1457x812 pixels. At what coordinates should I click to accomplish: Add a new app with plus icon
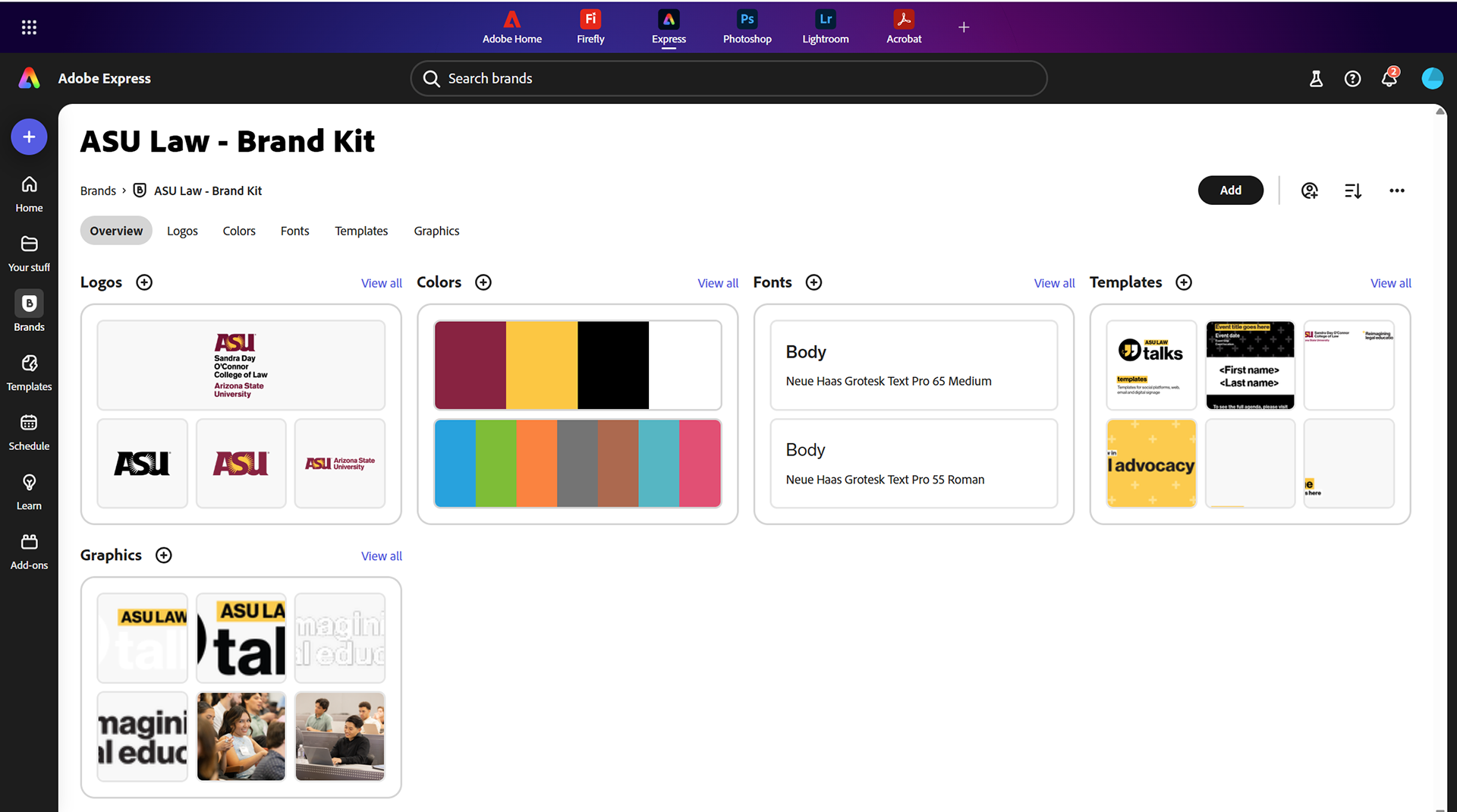[964, 27]
